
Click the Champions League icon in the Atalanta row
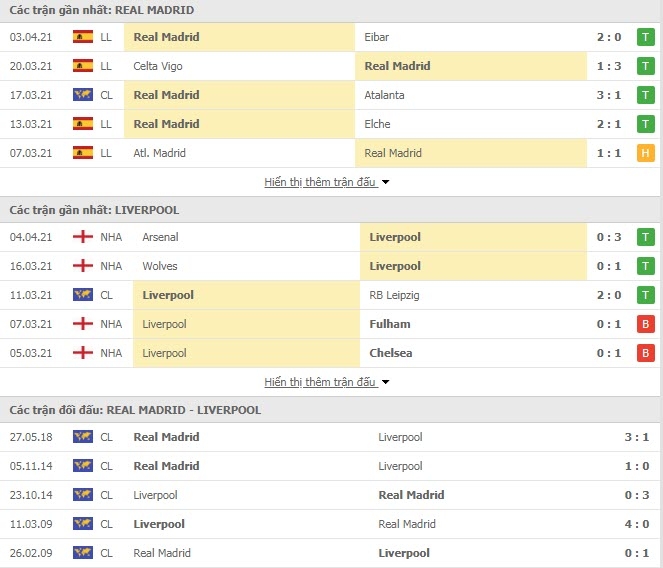(x=83, y=95)
